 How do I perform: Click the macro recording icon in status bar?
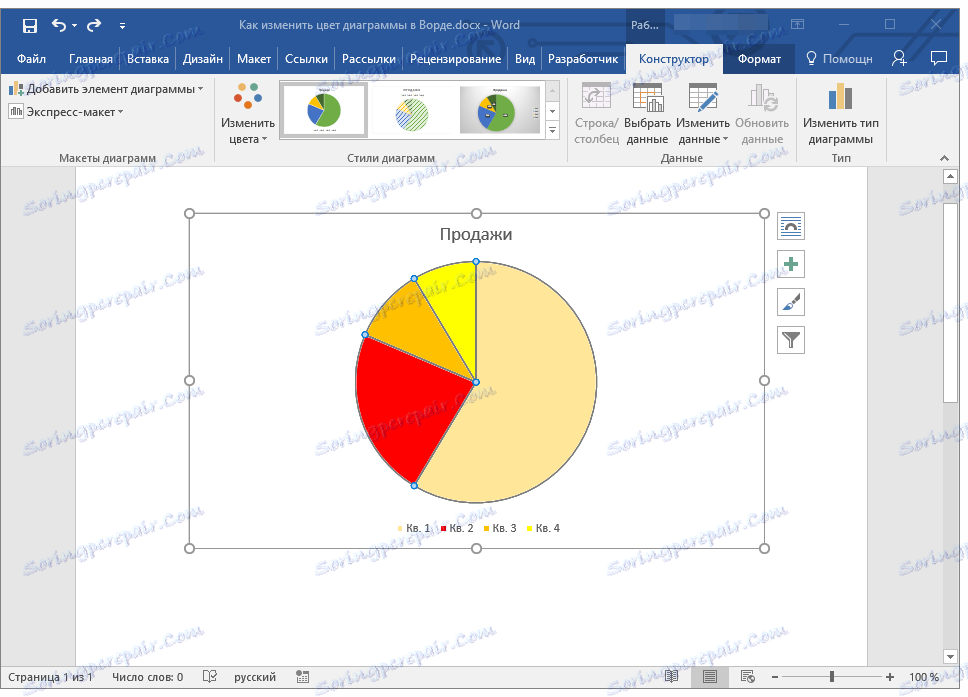pyautogui.click(x=302, y=677)
